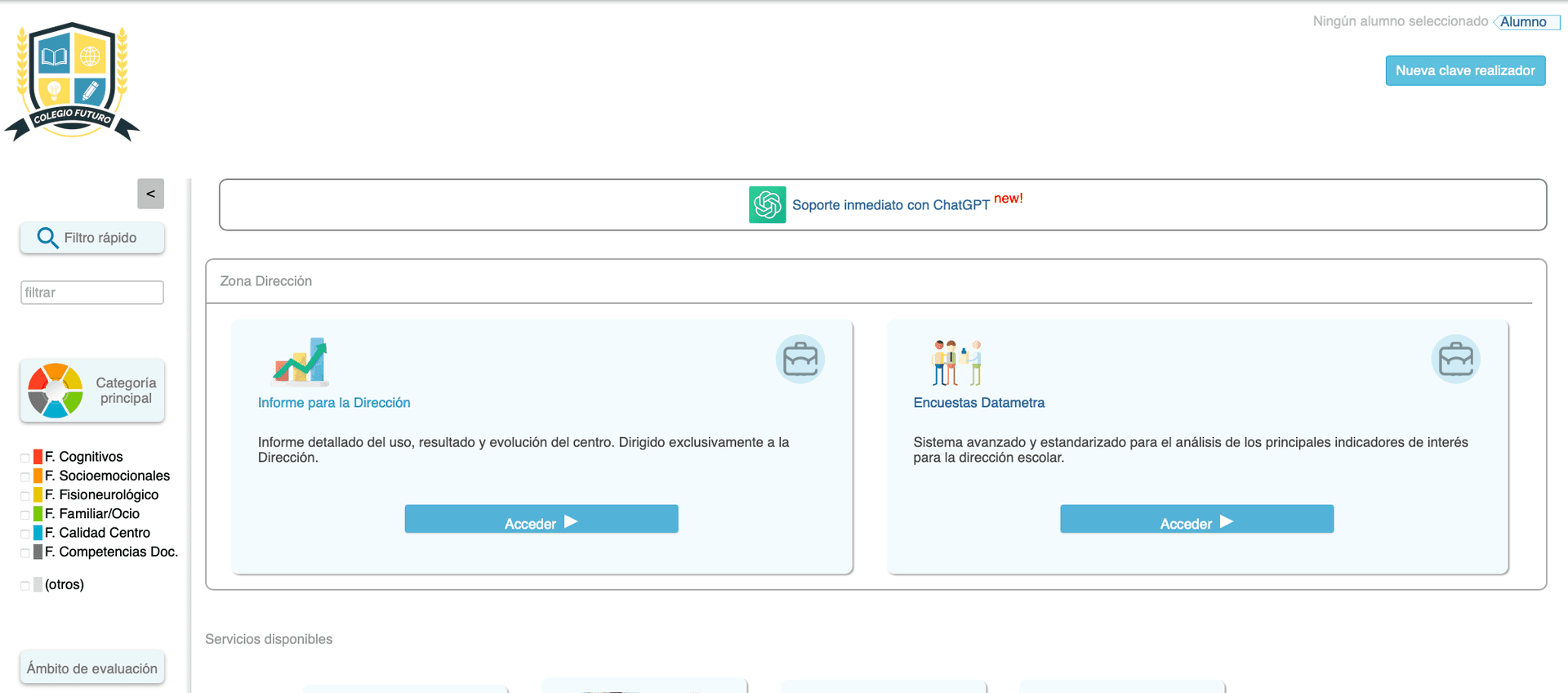Open the Soporte inmediato con ChatGPT link
The image size is (1568, 693).
[890, 205]
